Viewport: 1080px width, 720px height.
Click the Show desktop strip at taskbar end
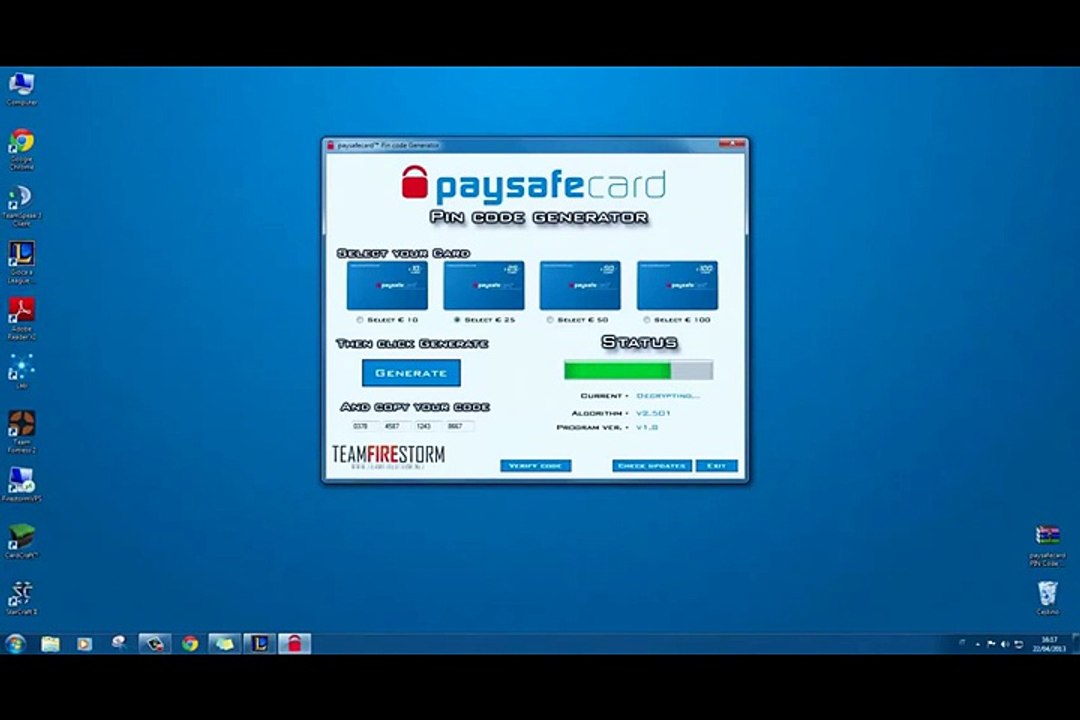tap(1075, 644)
